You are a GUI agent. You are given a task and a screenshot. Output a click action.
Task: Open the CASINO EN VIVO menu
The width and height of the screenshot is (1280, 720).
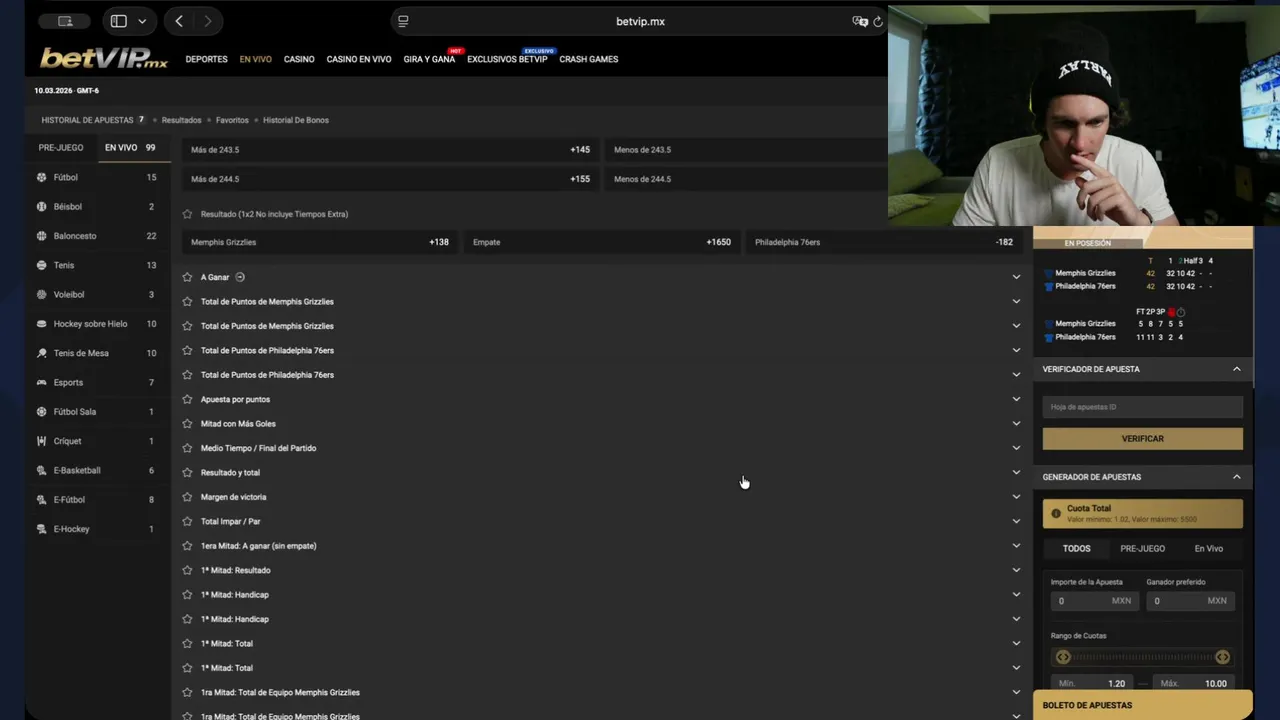point(359,59)
